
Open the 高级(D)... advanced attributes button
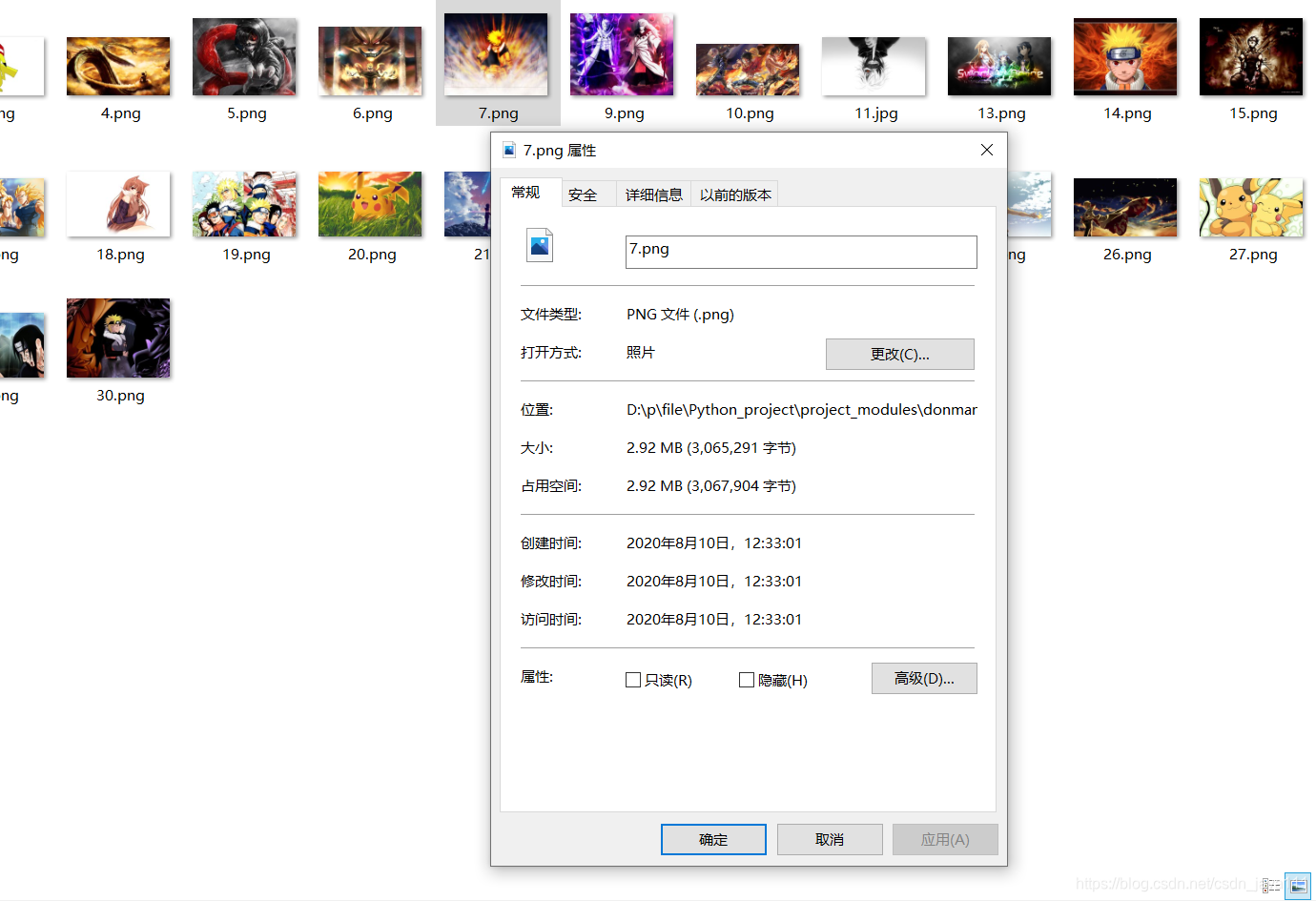pyautogui.click(x=924, y=678)
